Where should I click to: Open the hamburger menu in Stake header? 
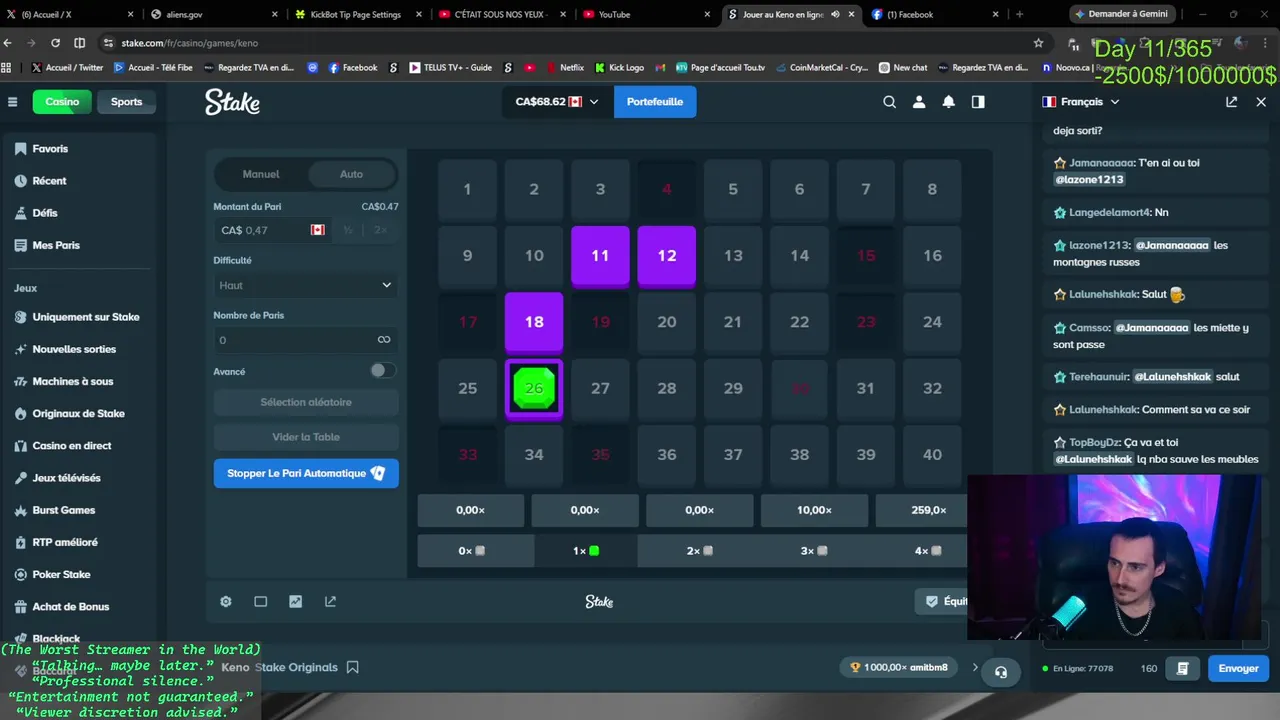(12, 102)
